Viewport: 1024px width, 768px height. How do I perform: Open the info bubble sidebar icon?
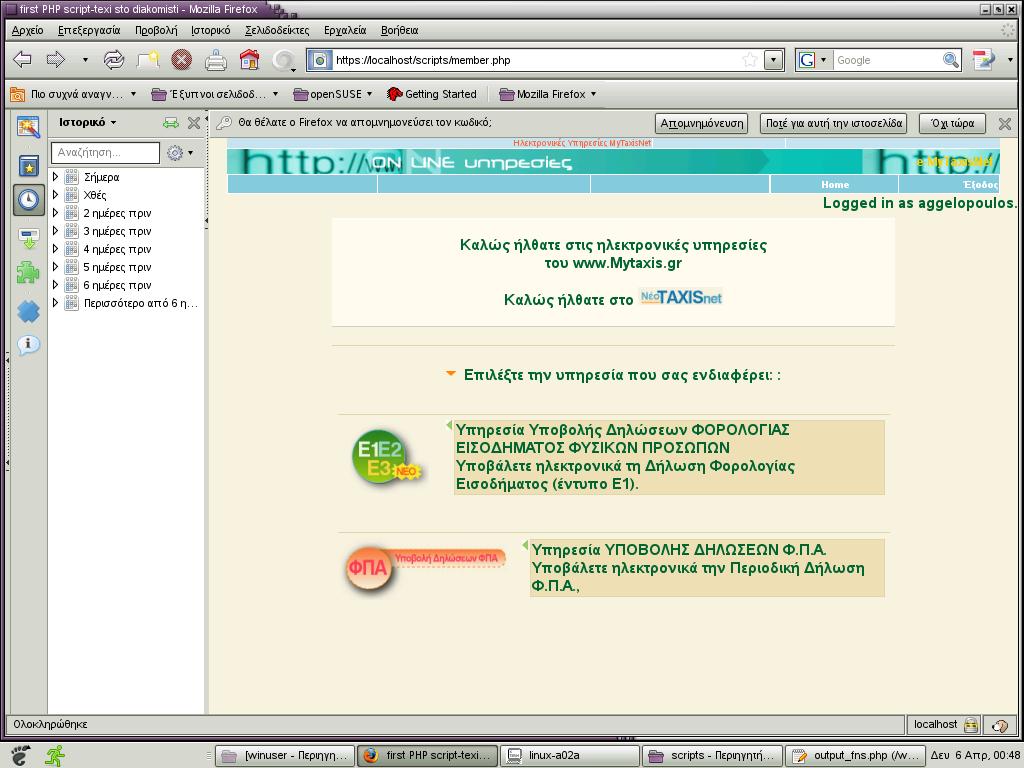coord(28,344)
